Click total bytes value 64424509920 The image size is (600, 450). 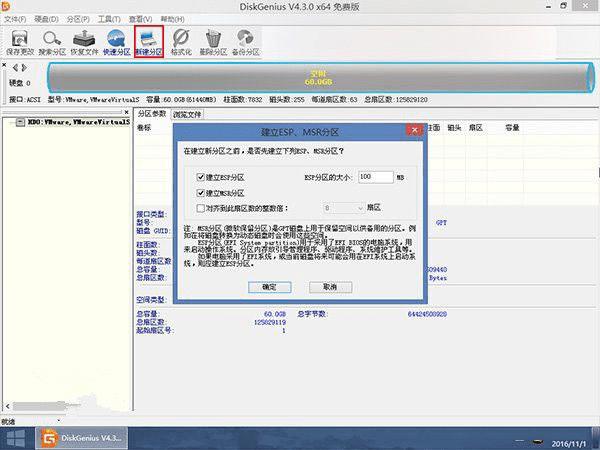pyautogui.click(x=427, y=314)
